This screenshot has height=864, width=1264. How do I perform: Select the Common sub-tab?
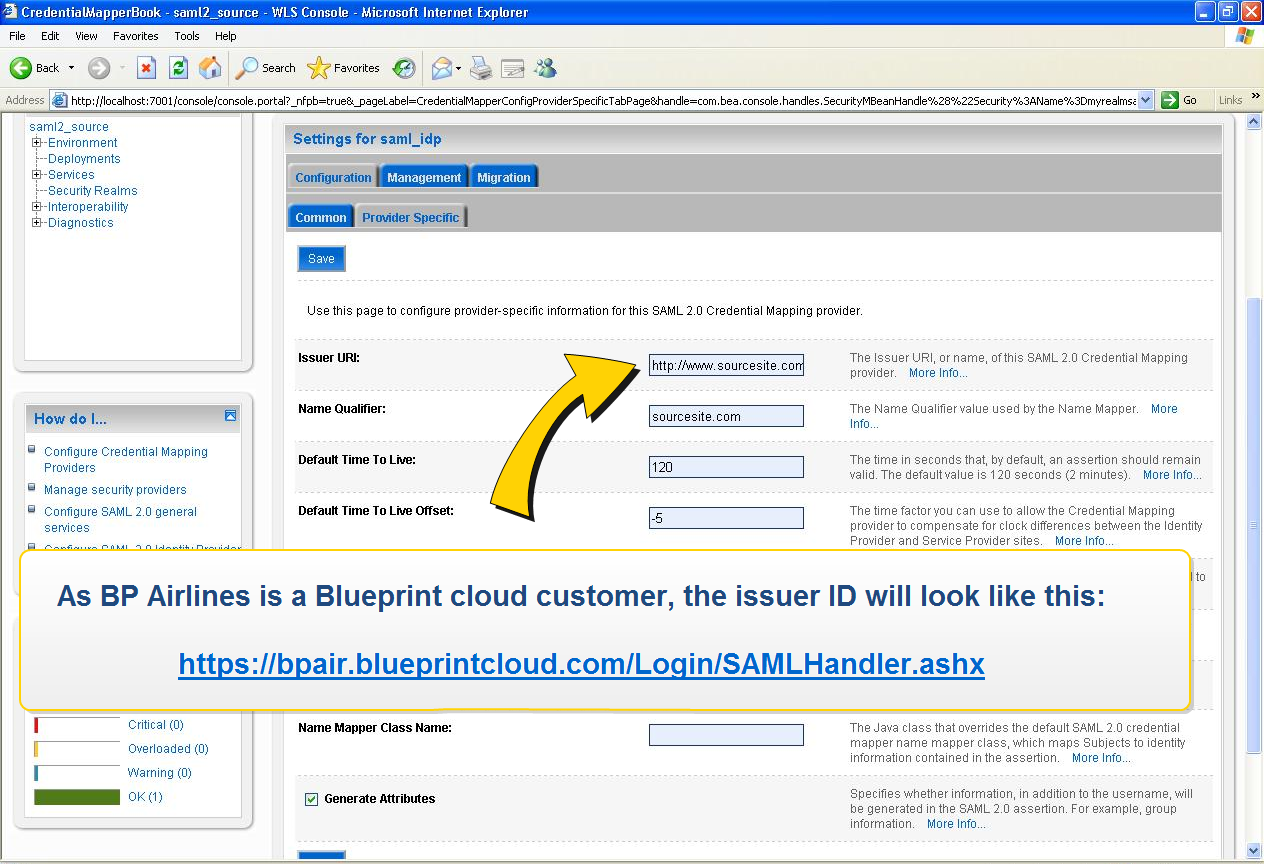(321, 217)
